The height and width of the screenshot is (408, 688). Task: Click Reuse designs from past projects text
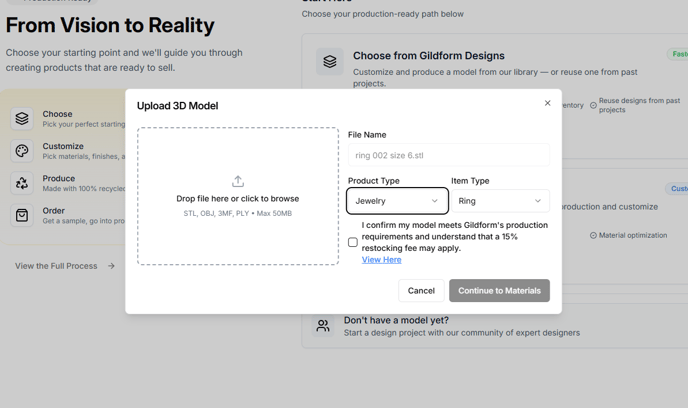tap(639, 105)
